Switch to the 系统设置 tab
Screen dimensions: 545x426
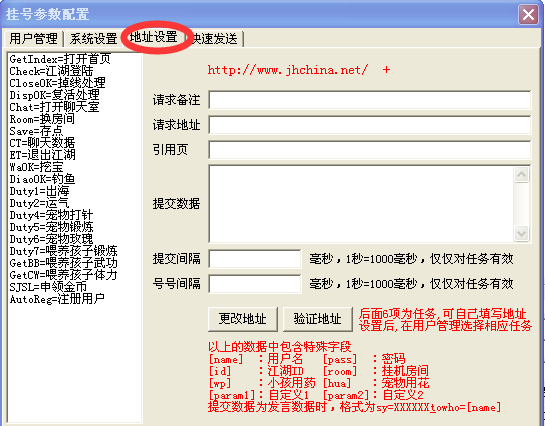click(93, 39)
